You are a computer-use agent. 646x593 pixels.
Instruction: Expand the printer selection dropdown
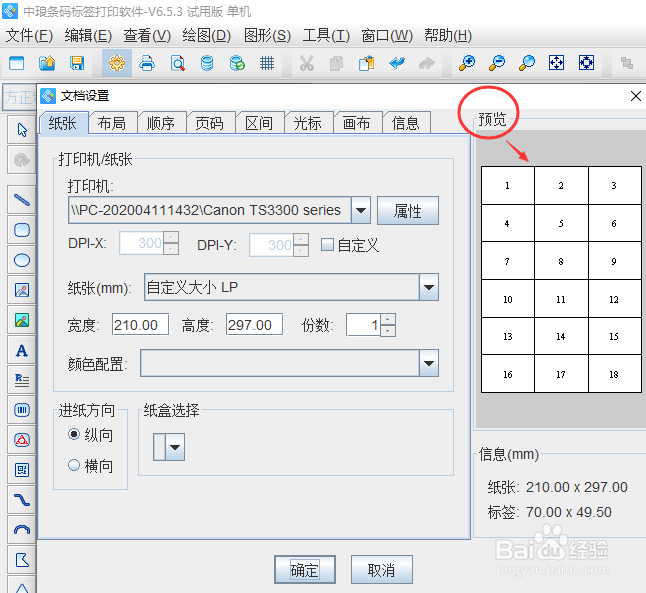(361, 210)
